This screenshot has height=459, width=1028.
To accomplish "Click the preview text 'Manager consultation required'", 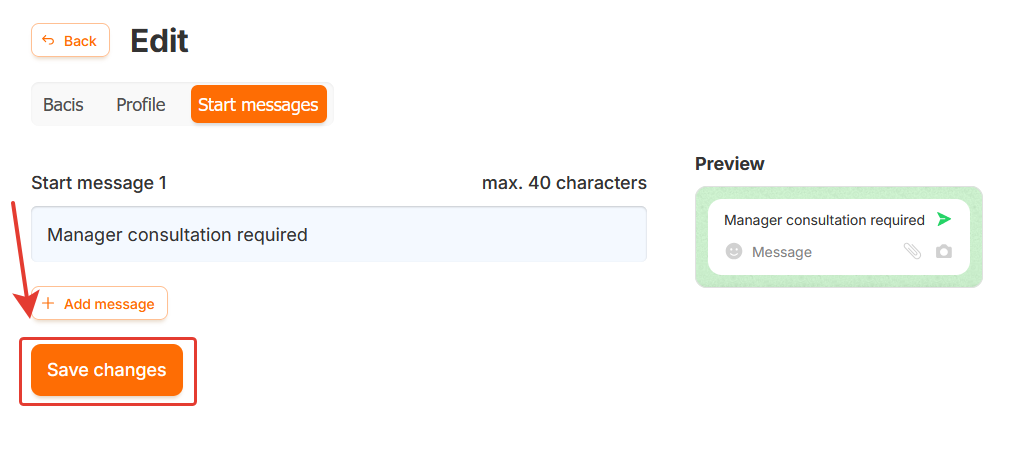I will tap(824, 220).
